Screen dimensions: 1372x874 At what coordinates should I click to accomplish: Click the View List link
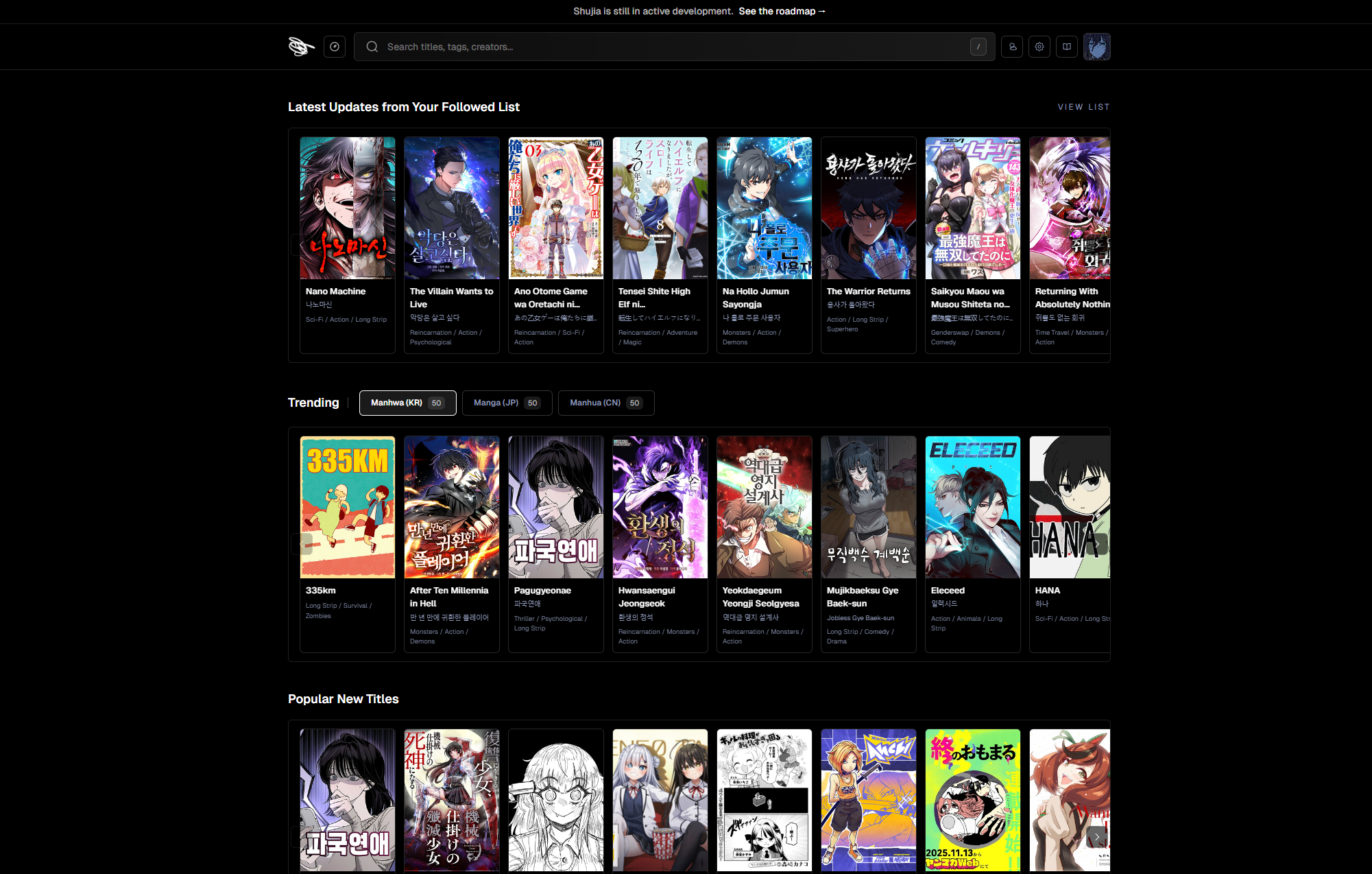1083,107
